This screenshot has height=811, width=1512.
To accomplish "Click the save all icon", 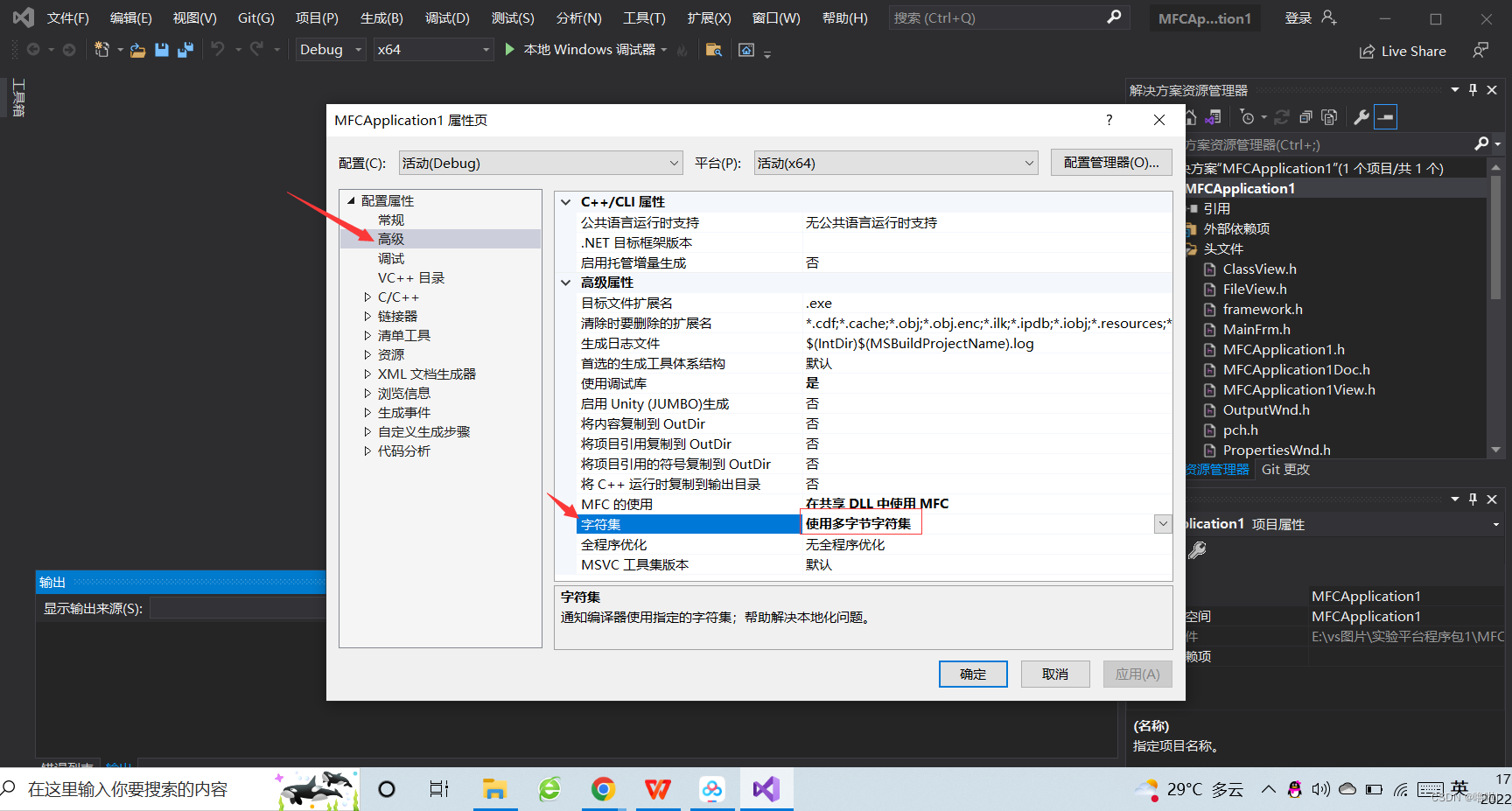I will (x=185, y=50).
